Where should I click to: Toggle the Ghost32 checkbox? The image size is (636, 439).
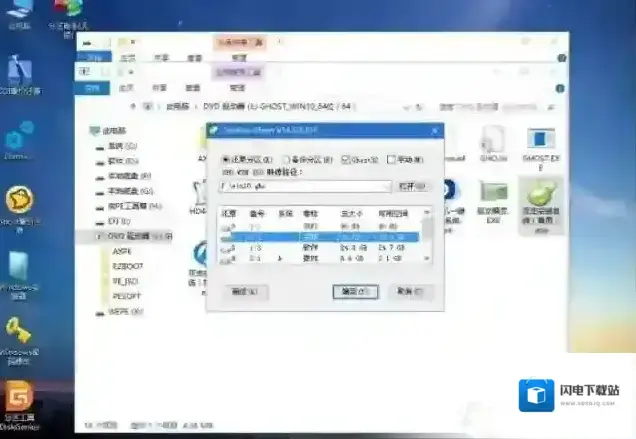pyautogui.click(x=345, y=159)
